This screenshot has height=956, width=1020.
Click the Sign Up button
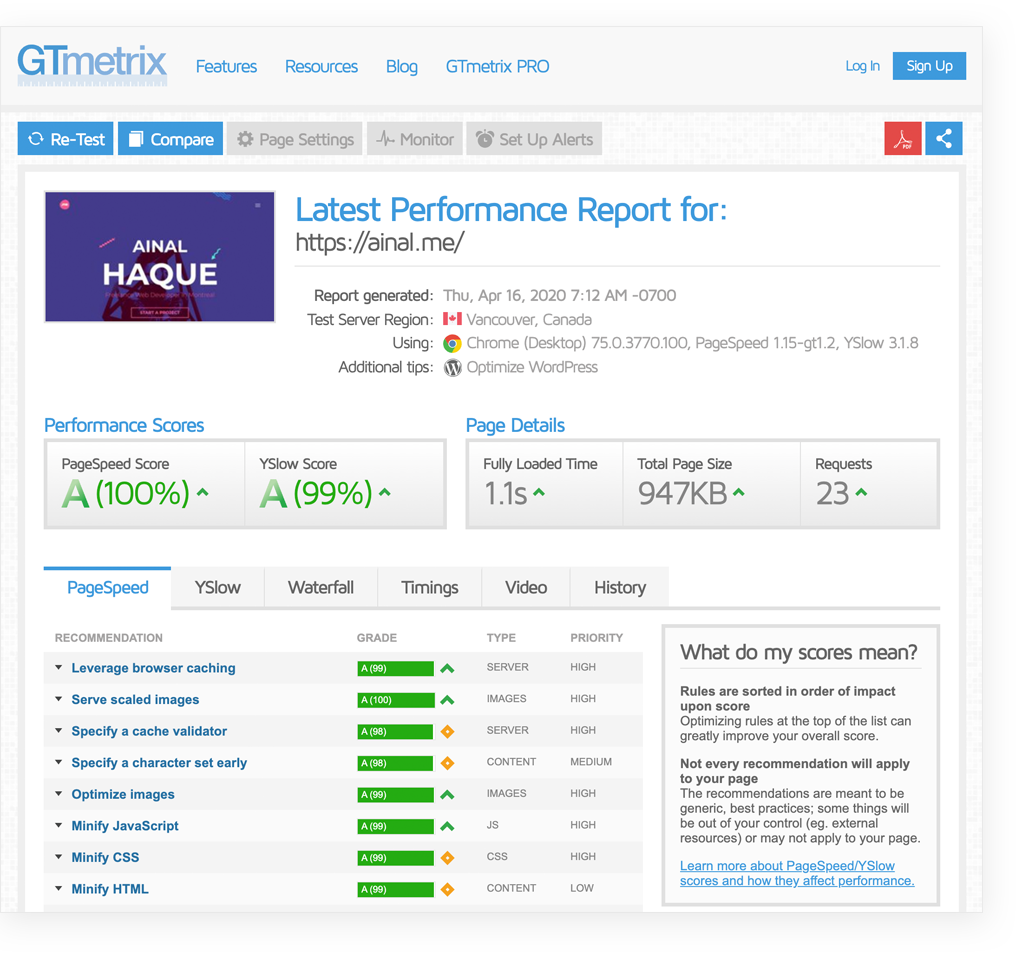929,66
